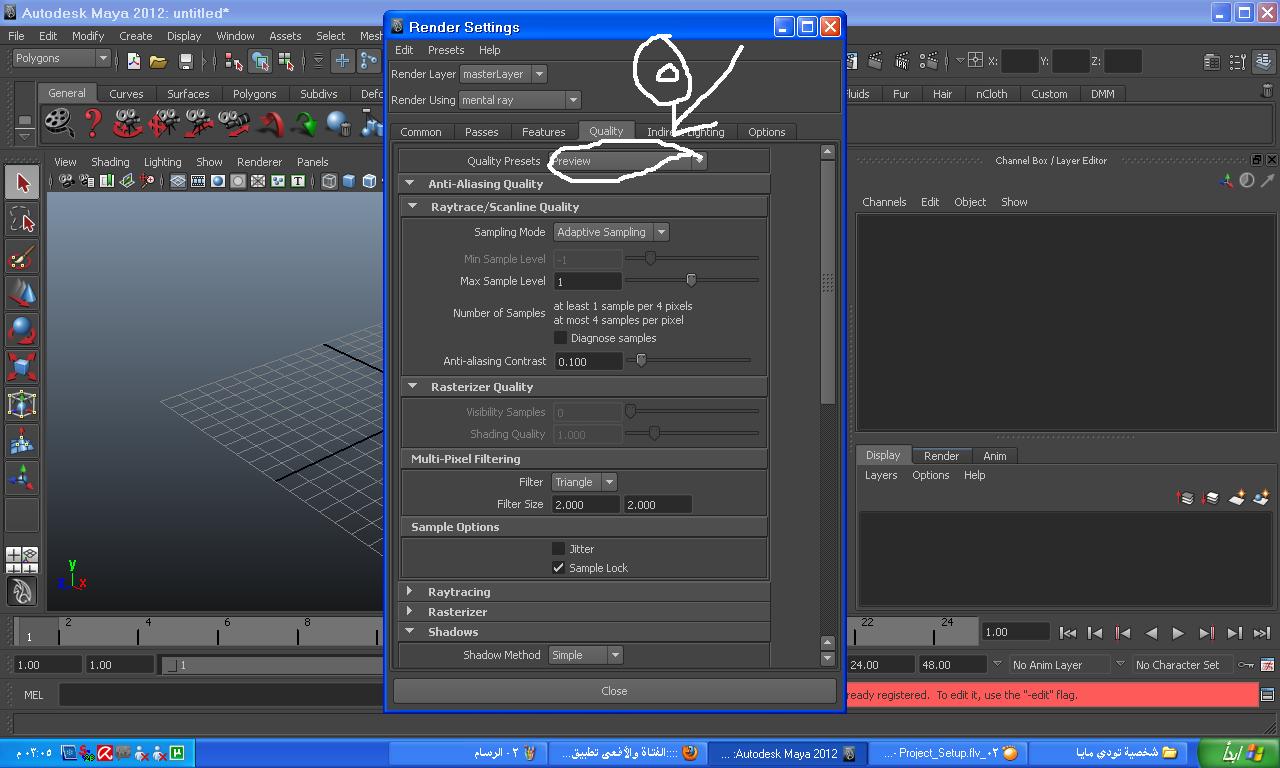Open the Render Using mental ray dropdown

(x=519, y=100)
